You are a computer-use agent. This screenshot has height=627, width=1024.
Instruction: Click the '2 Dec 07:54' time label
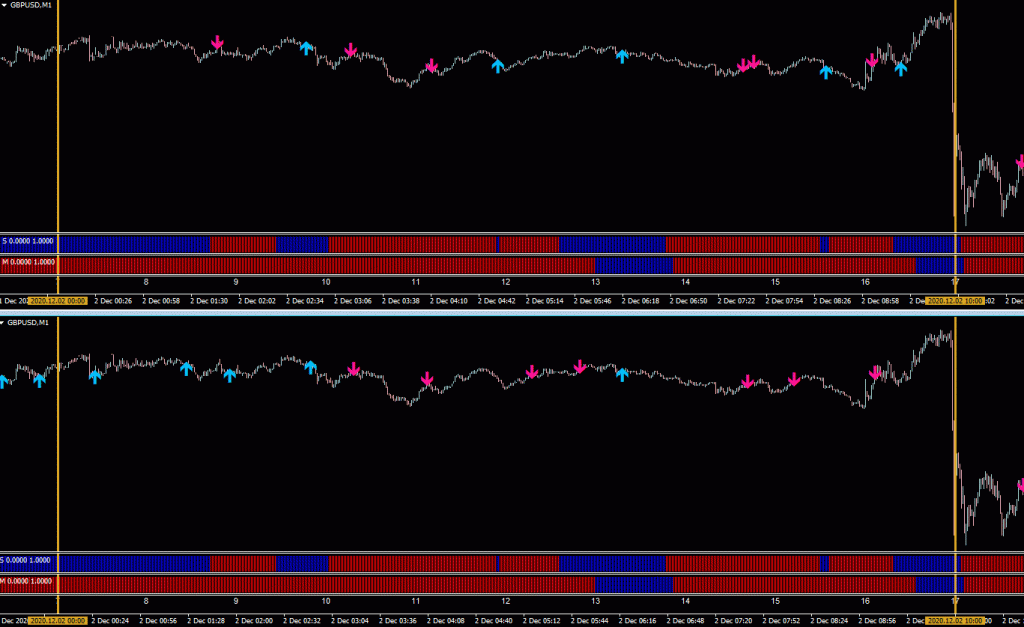(x=784, y=301)
